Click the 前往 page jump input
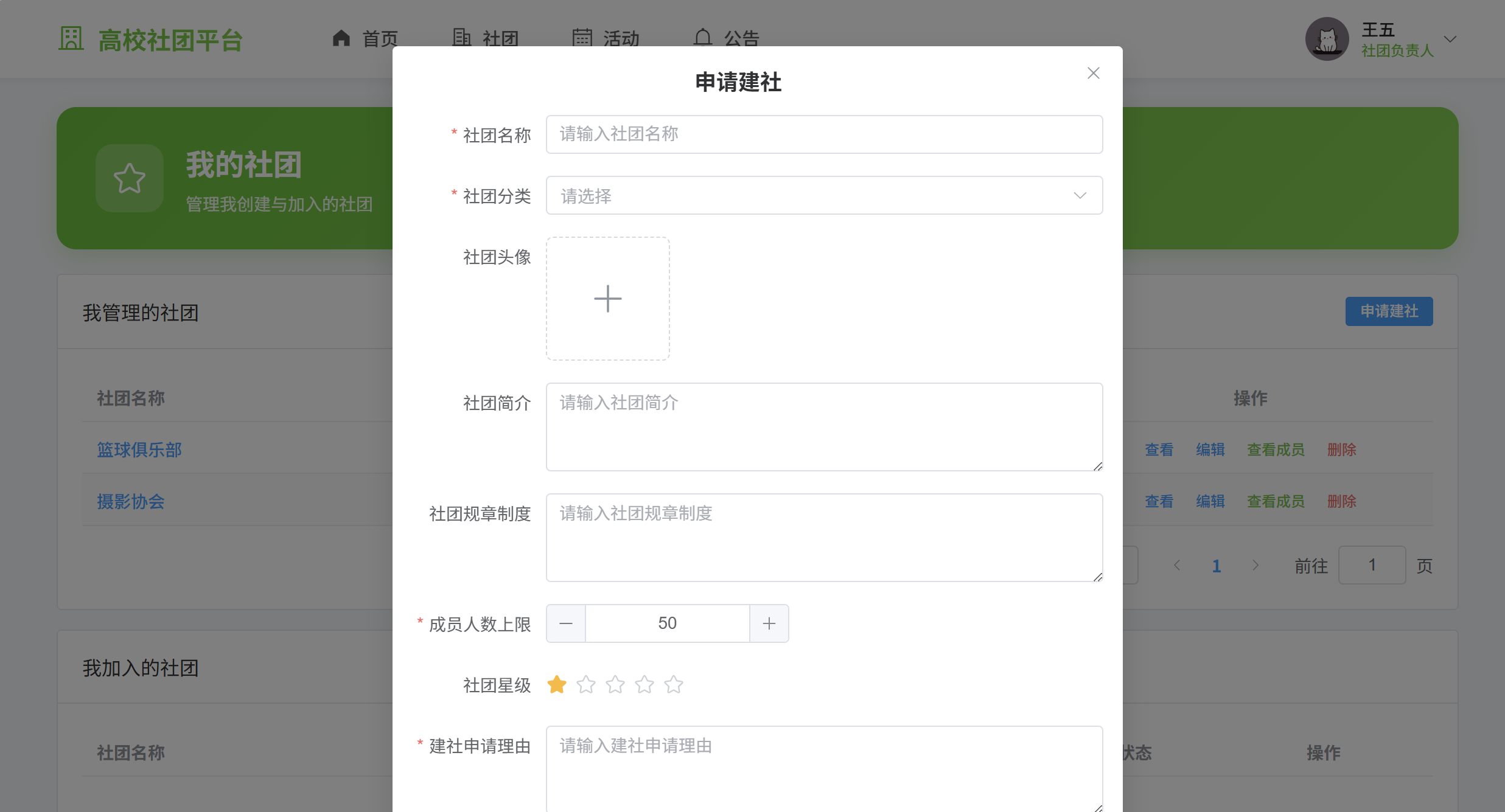 pos(1372,565)
